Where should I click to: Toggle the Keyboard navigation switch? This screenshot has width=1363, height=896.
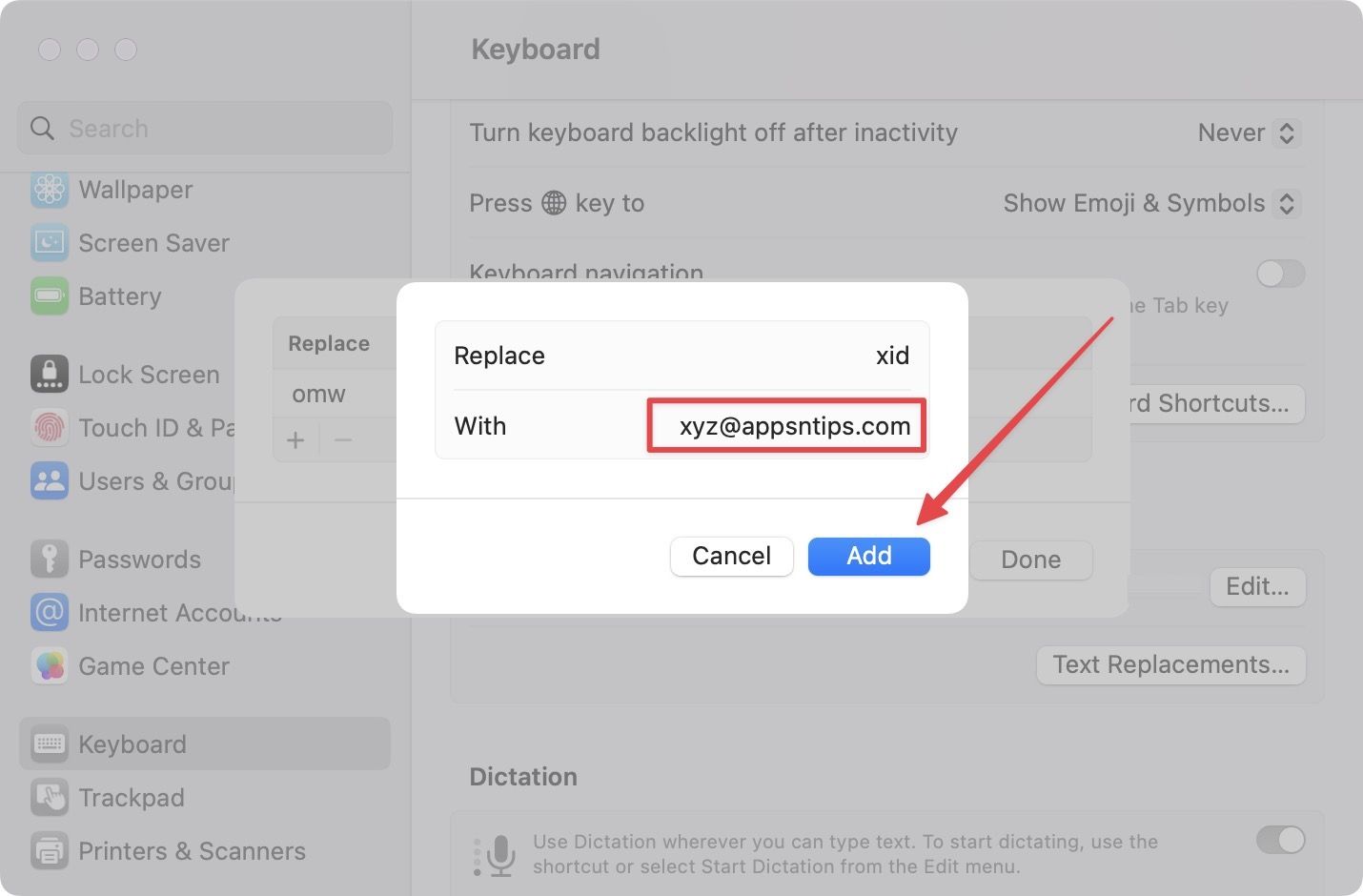click(x=1280, y=275)
